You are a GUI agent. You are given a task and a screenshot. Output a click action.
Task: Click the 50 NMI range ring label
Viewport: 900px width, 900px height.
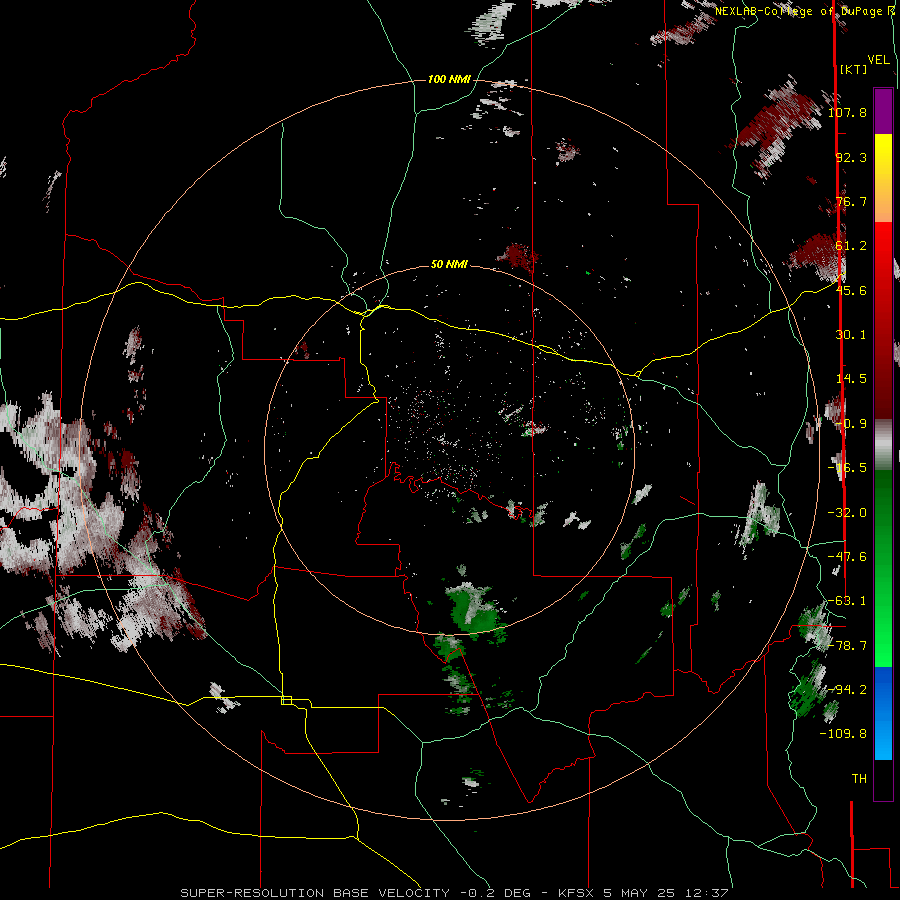449,265
